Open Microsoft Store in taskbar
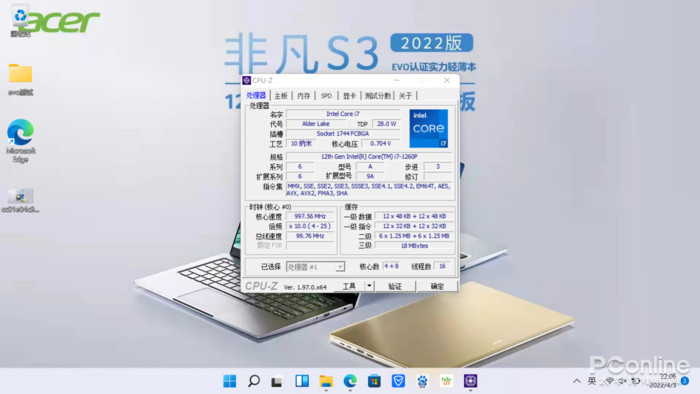 coord(374,381)
